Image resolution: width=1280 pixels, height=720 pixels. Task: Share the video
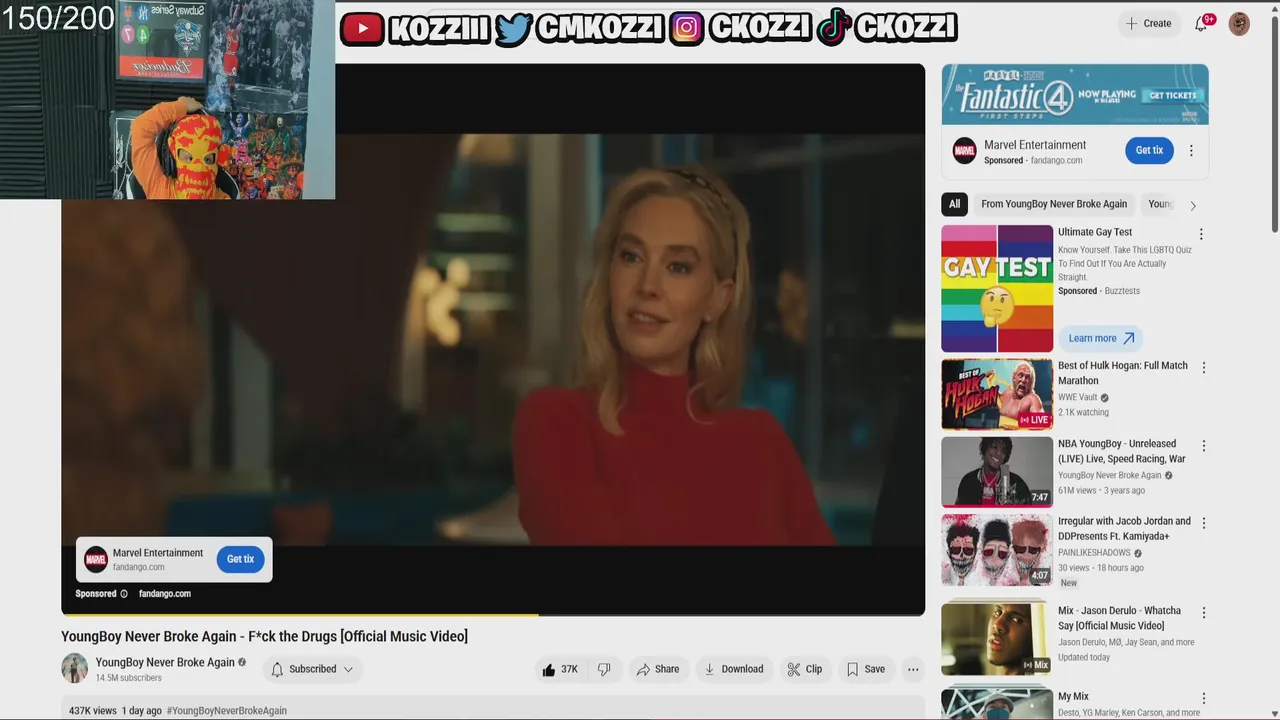(658, 669)
